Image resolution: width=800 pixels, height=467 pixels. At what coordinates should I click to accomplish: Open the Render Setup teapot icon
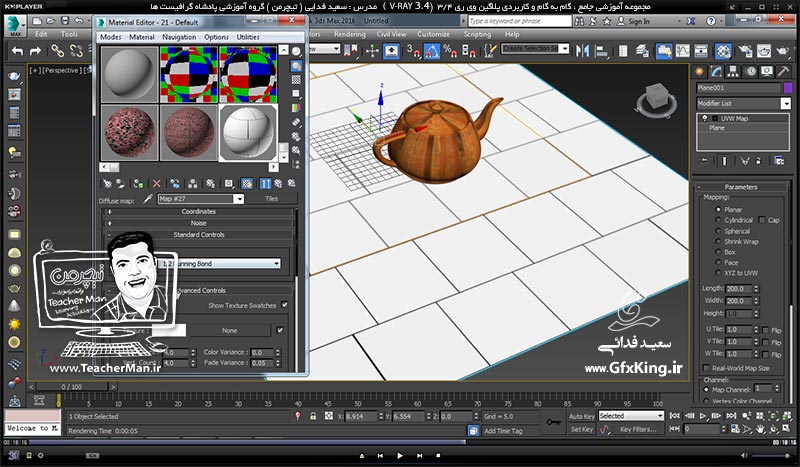coord(745,51)
